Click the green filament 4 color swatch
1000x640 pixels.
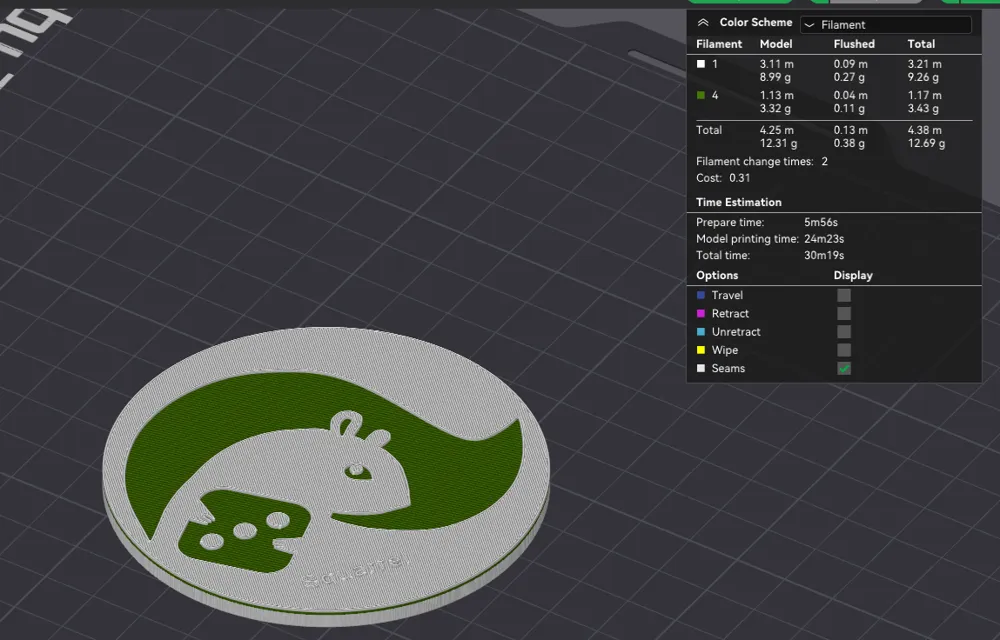701,95
